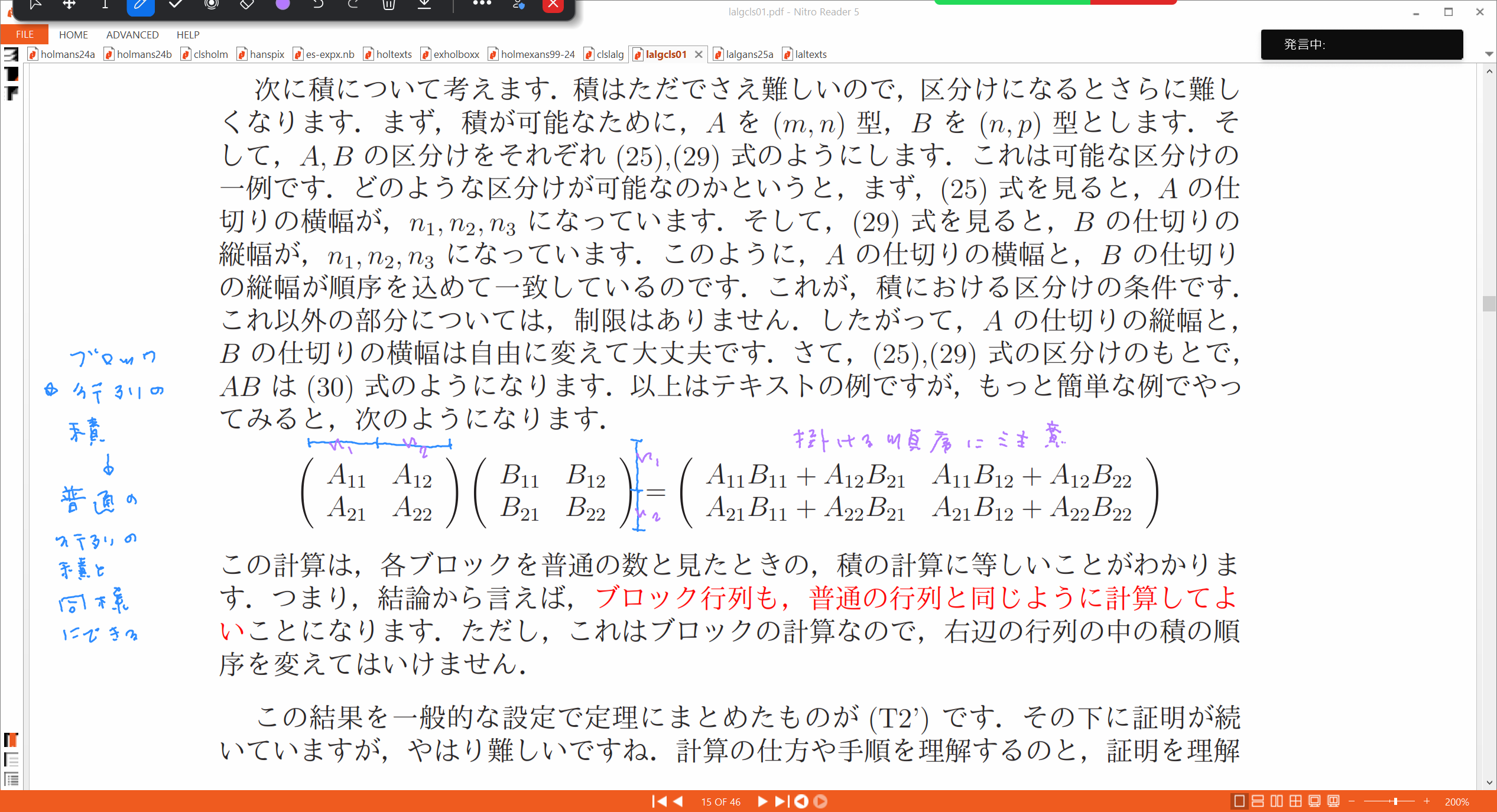Click the page number field 15 OF 46
1497x812 pixels.
pyautogui.click(x=720, y=802)
